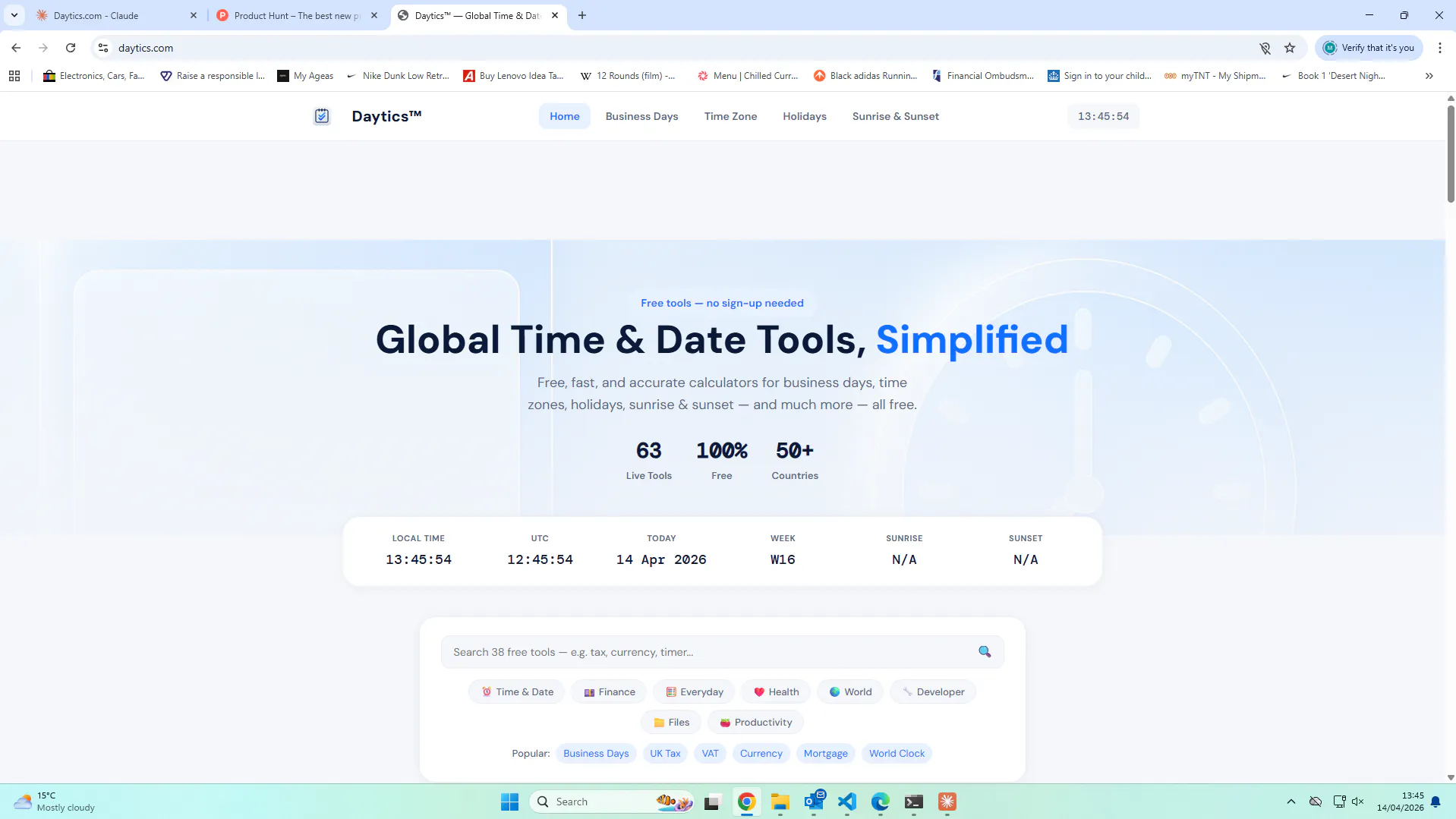1456x819 pixels.
Task: Open Task View icon on taskbar
Action: point(712,802)
